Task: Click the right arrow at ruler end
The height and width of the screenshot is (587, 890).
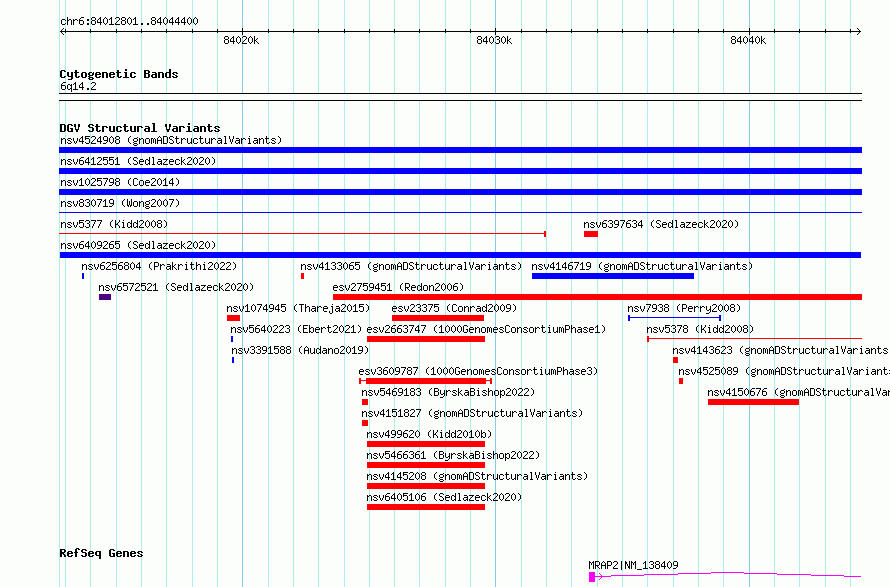Action: tap(858, 31)
